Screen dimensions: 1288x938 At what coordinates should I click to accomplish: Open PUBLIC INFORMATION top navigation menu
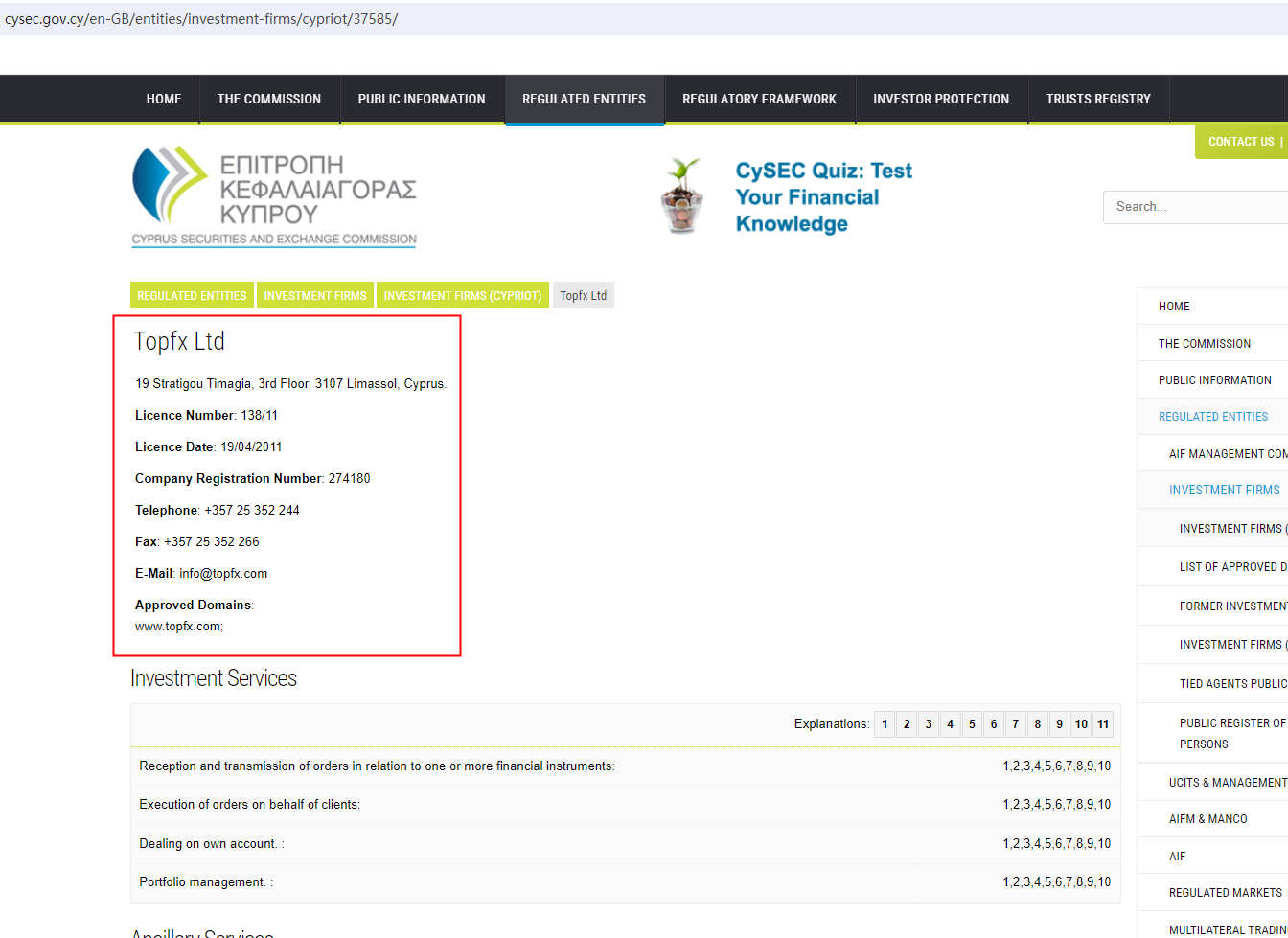pos(422,99)
